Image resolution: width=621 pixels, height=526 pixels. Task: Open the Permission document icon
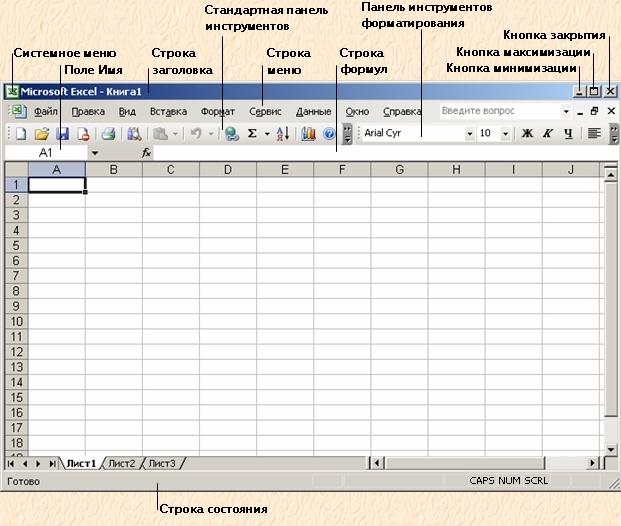click(83, 134)
